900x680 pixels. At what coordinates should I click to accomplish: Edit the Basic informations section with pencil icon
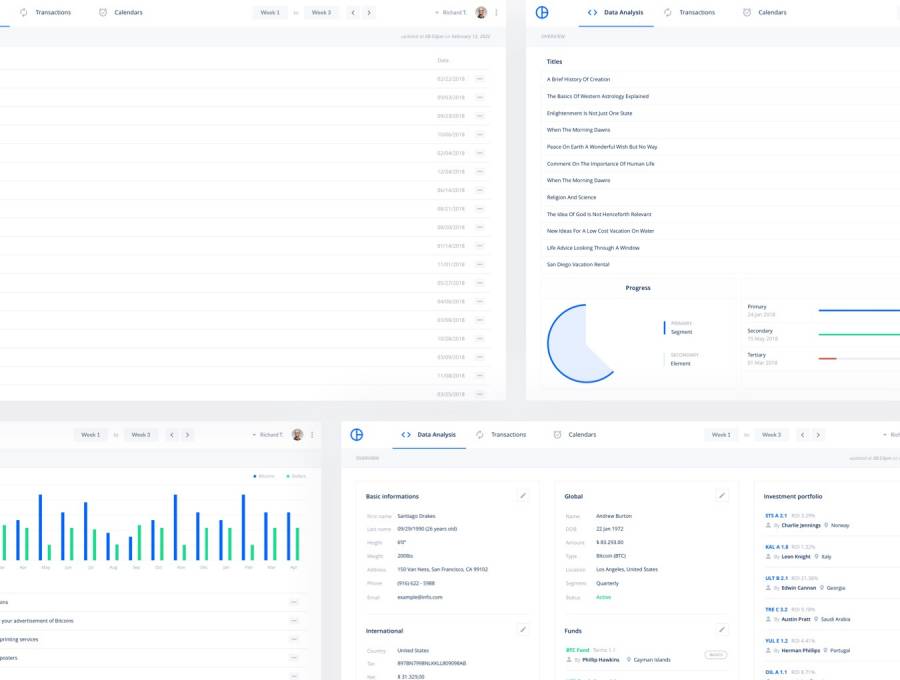point(522,495)
